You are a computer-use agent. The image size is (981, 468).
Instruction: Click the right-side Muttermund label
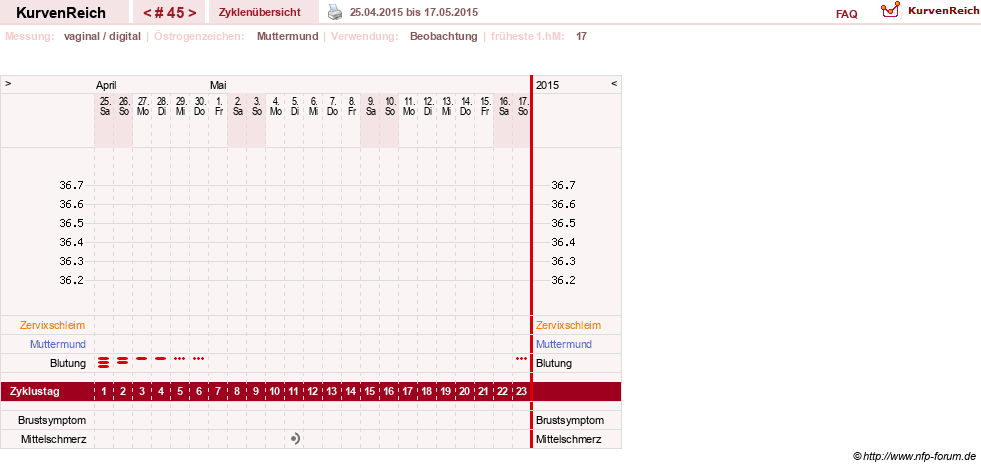[x=564, y=344]
